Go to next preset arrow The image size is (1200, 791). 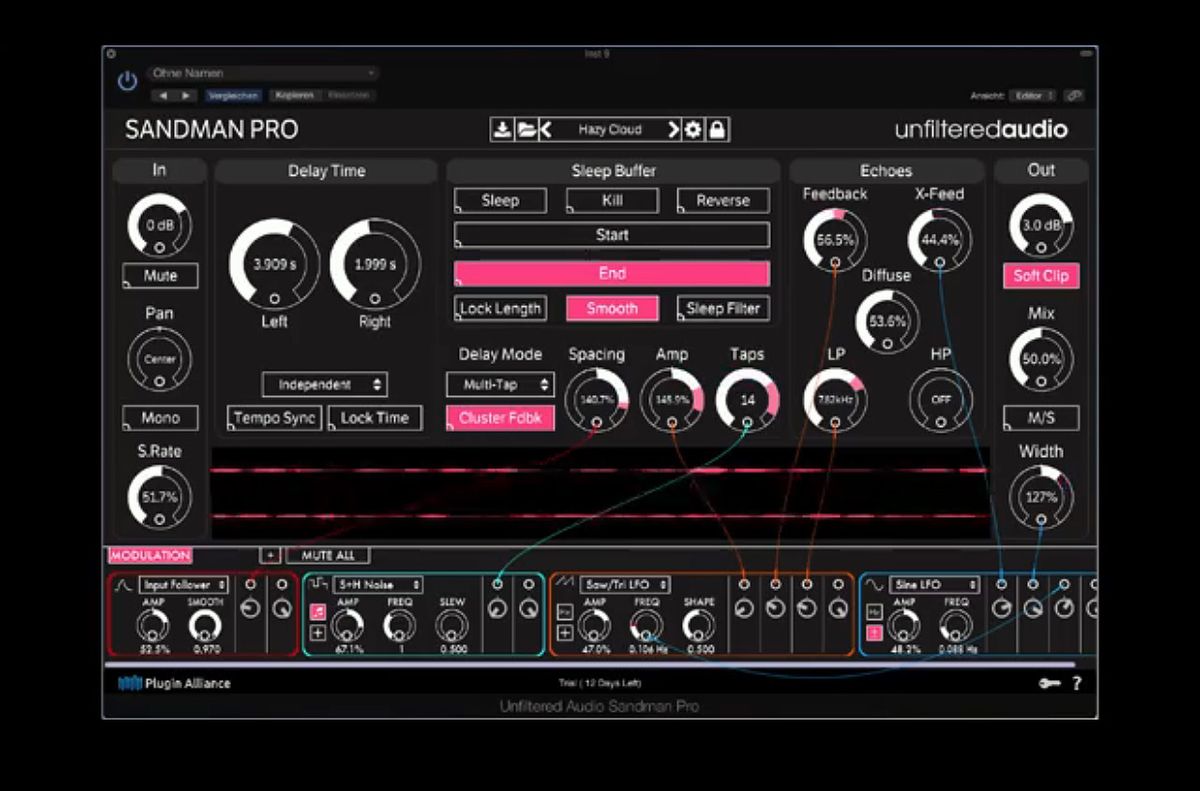[673, 130]
